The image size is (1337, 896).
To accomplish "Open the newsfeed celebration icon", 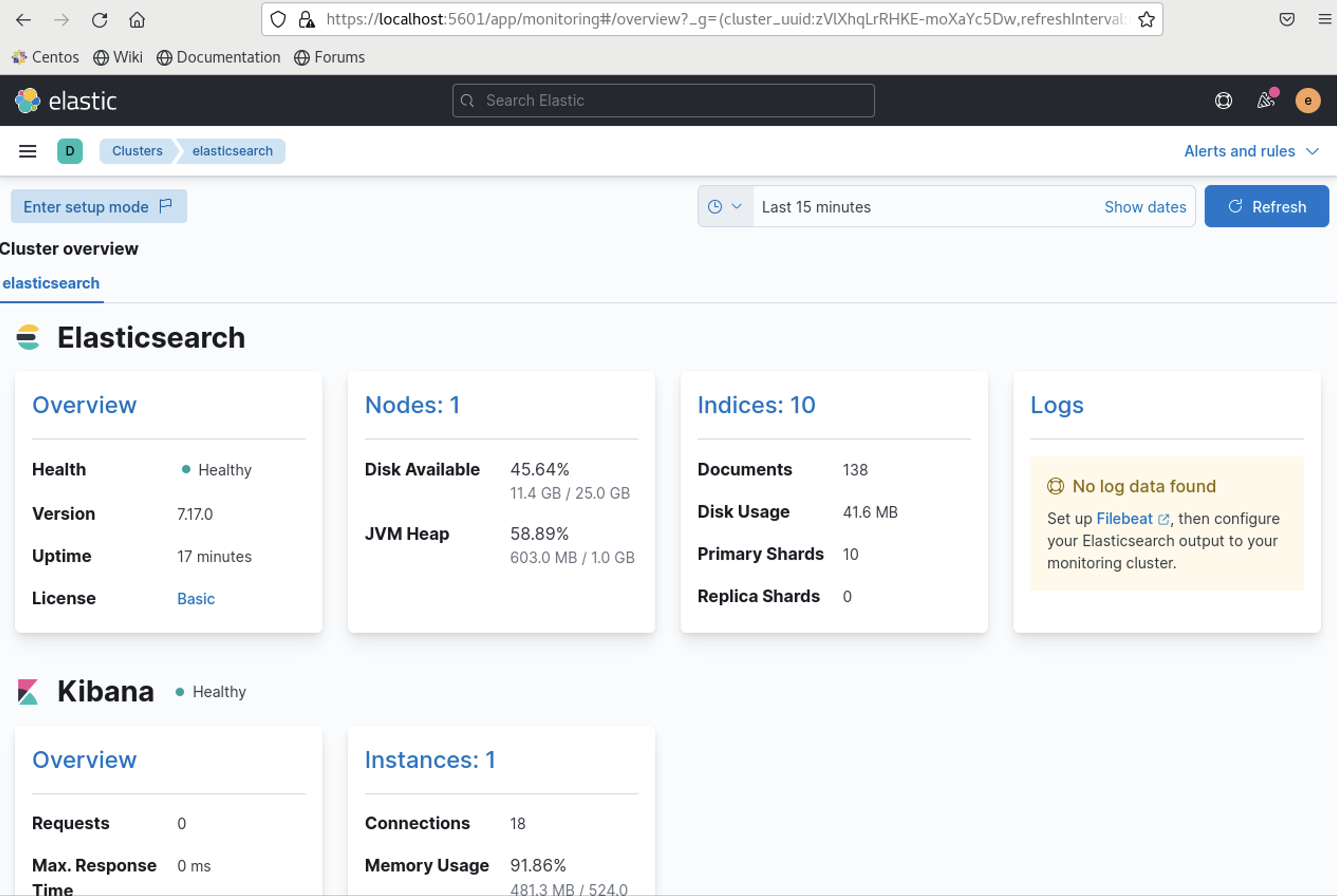I will point(1266,101).
